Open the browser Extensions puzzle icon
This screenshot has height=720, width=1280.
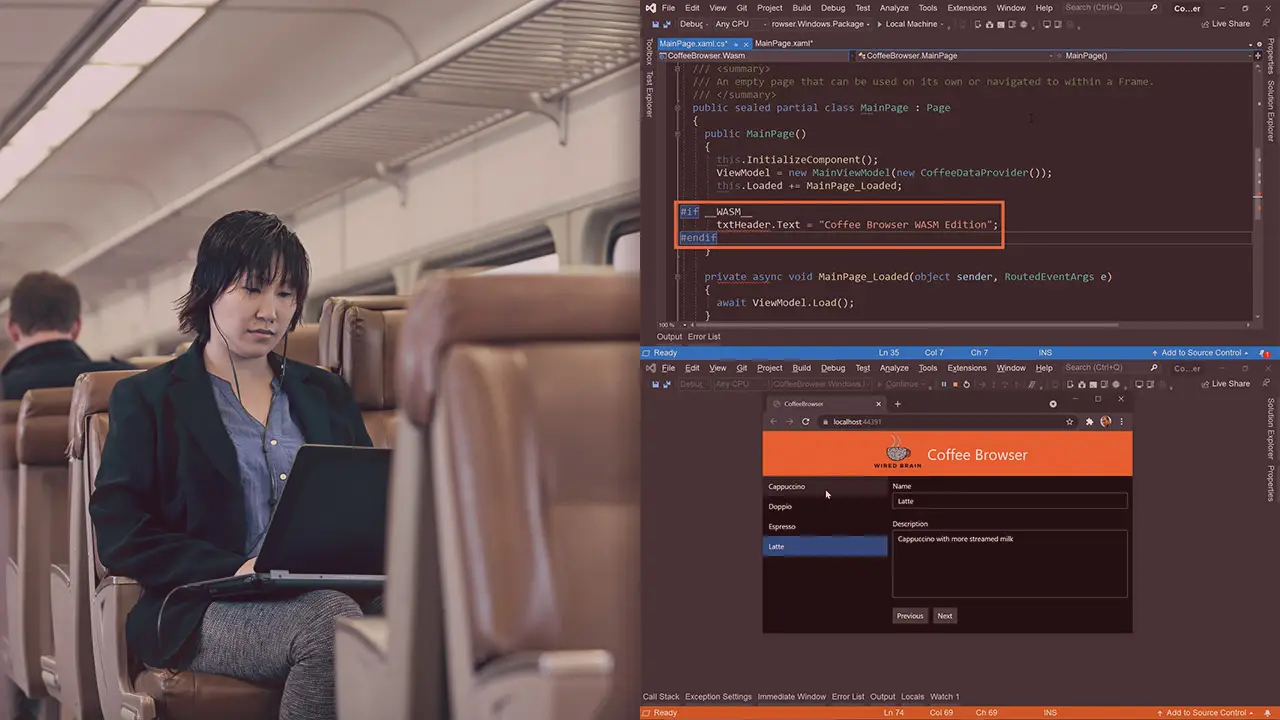1090,422
